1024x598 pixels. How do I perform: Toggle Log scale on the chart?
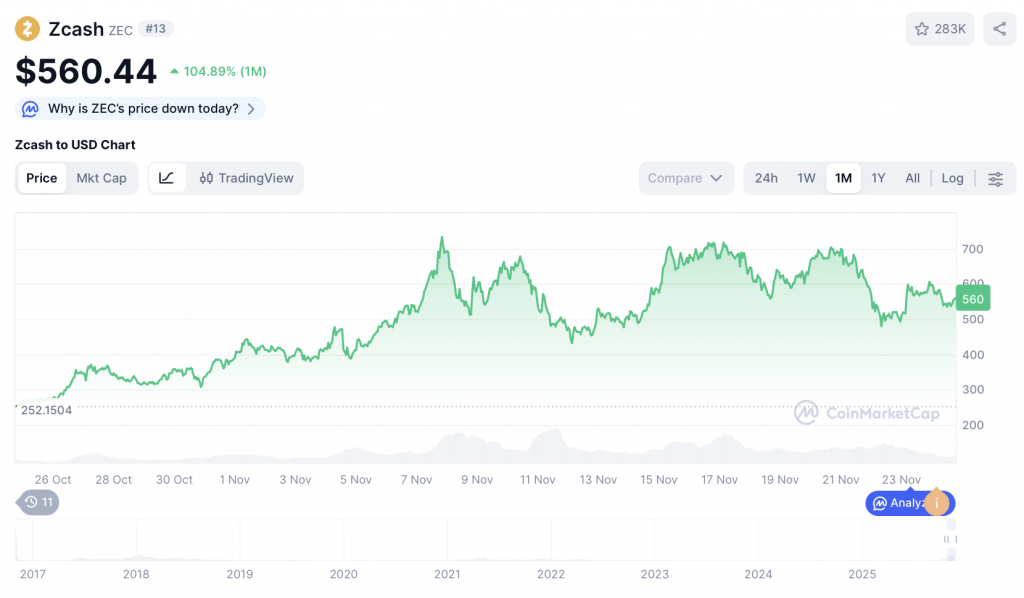click(x=952, y=178)
